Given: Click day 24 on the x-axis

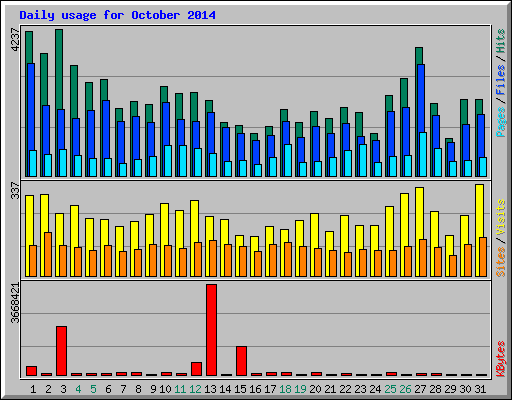Looking at the screenshot, I should coord(375,389).
